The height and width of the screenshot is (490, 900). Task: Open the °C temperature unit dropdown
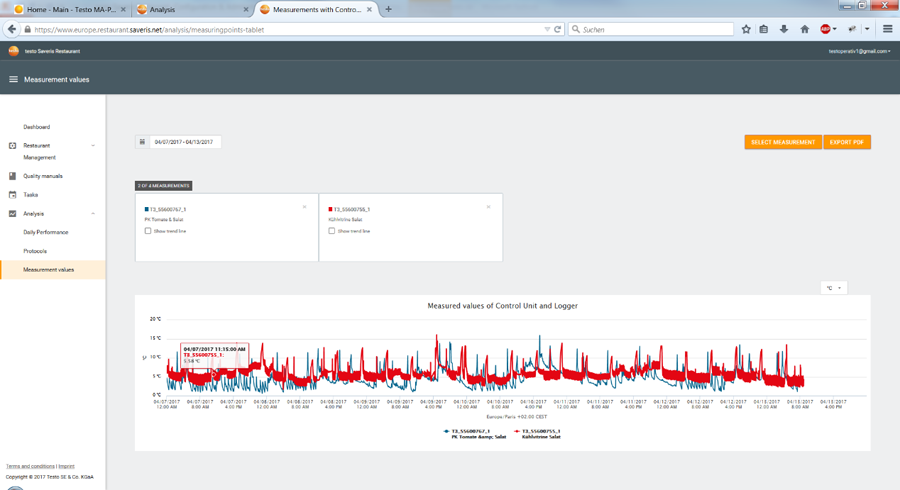(x=832, y=288)
